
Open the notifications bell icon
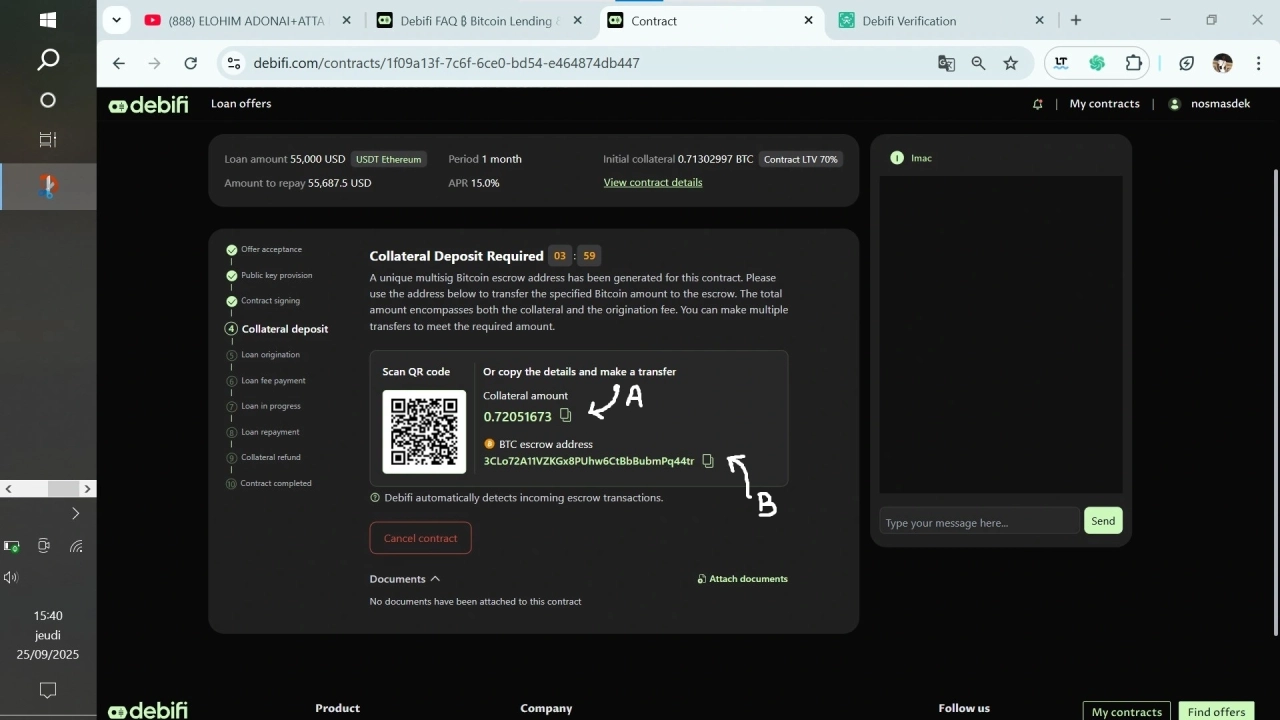click(1037, 104)
